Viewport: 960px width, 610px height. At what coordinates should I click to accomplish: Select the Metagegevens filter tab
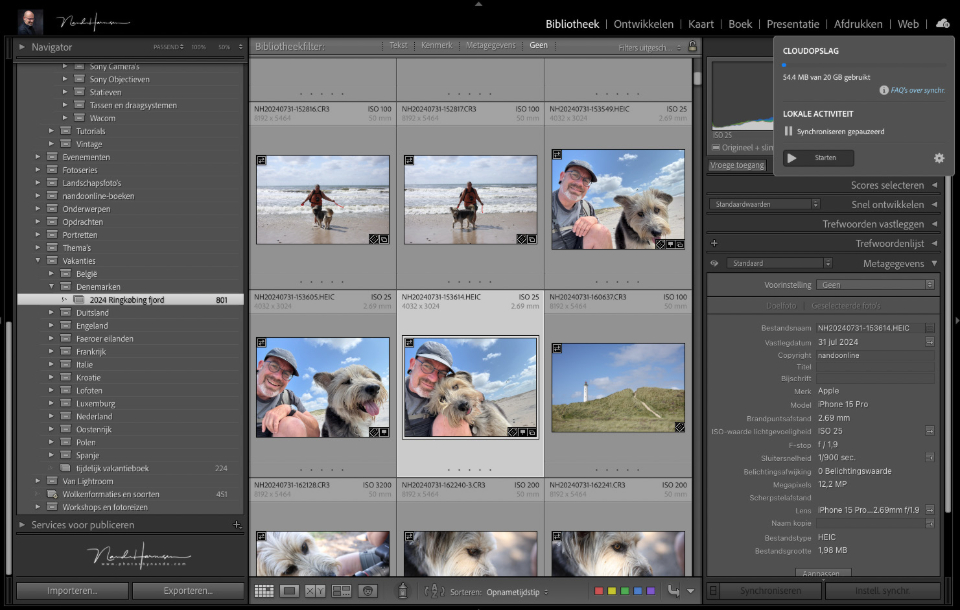tap(488, 46)
